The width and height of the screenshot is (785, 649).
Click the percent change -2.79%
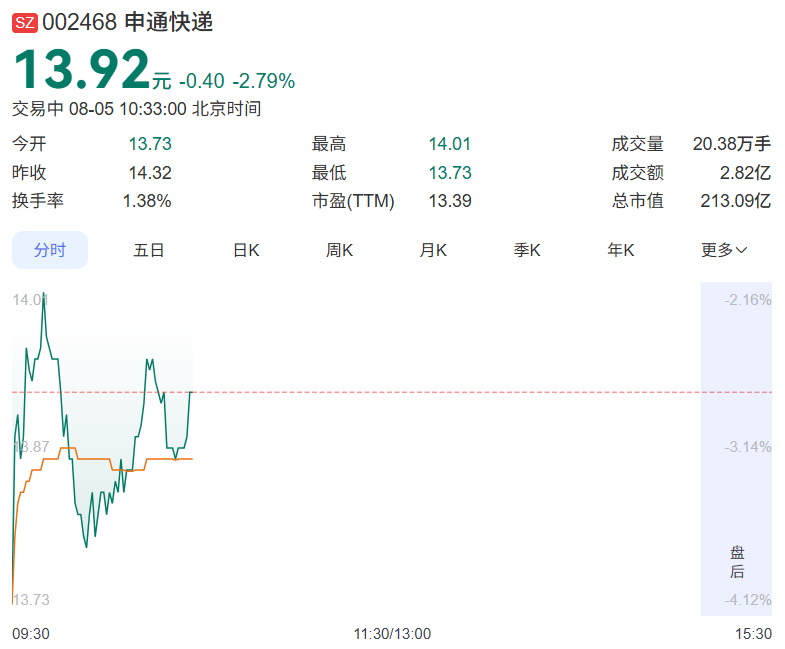[264, 81]
